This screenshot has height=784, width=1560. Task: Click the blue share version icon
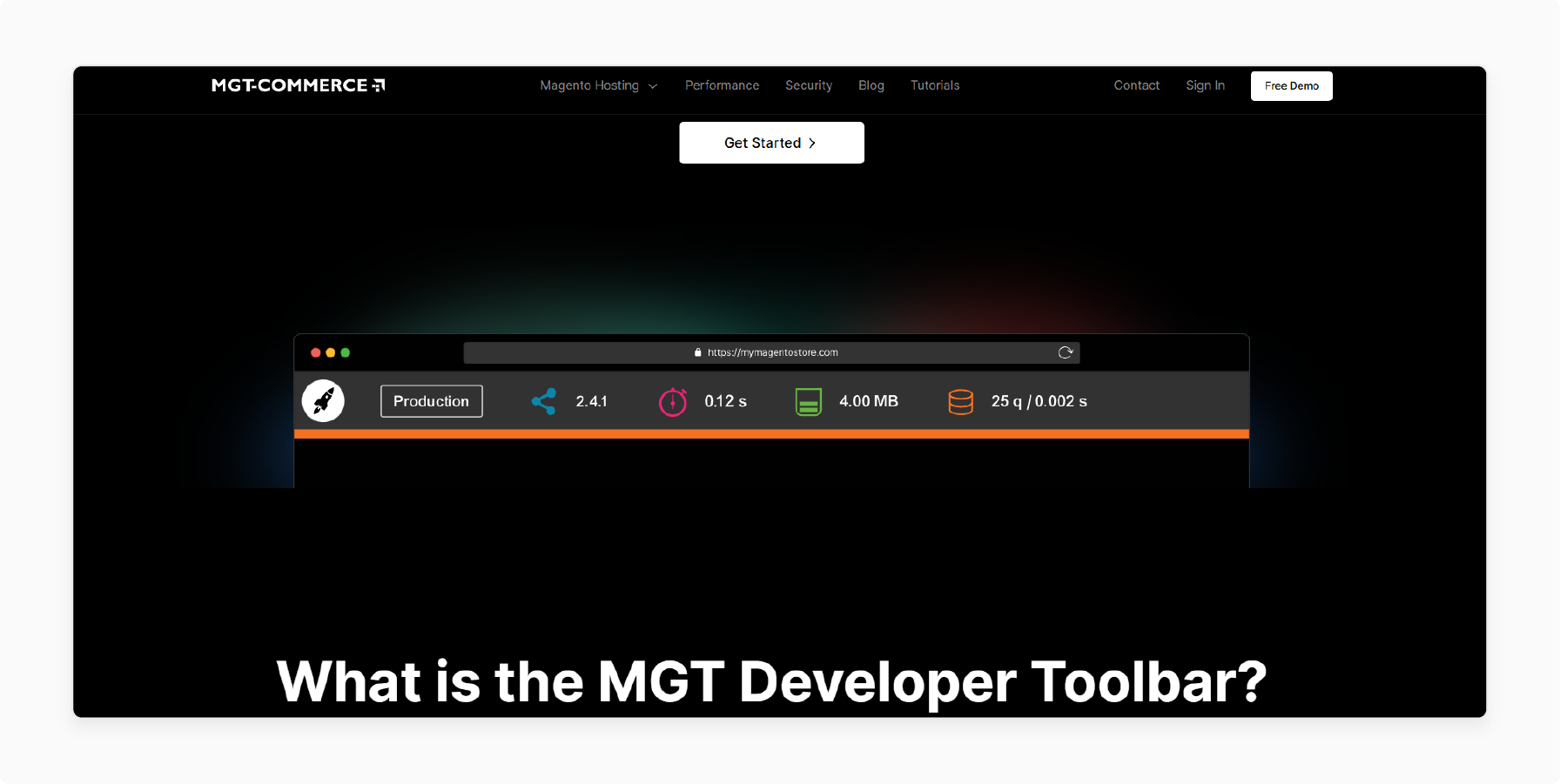[544, 401]
